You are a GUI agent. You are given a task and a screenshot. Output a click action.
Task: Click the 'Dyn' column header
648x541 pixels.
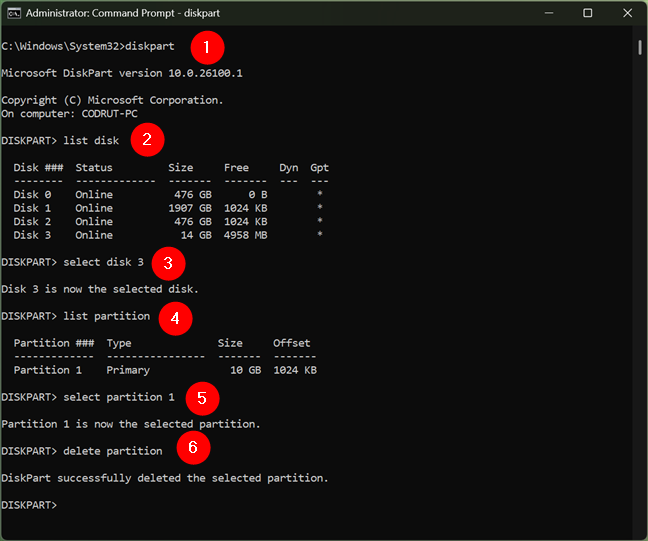[x=288, y=168]
